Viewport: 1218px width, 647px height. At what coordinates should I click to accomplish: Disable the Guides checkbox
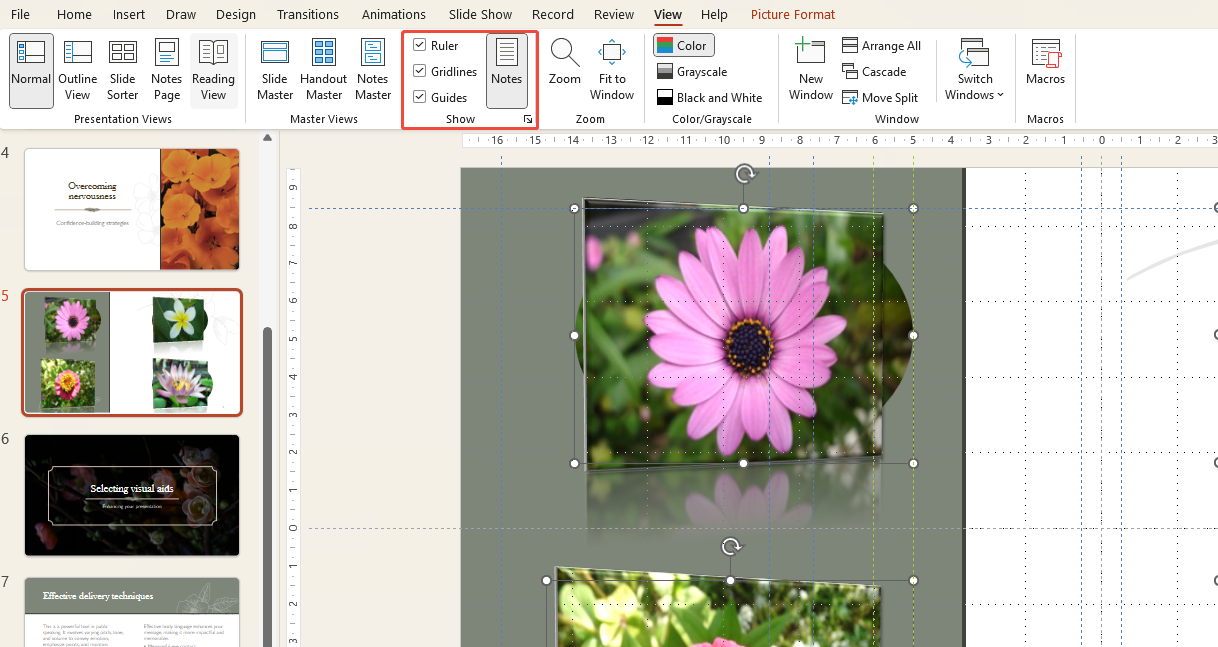click(420, 98)
